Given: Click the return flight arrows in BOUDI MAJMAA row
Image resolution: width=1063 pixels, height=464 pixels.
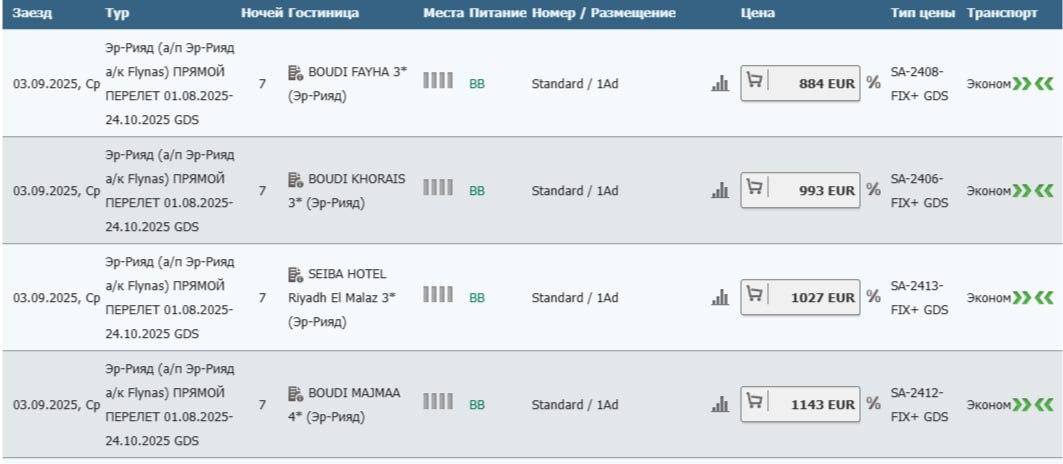Looking at the screenshot, I should point(1045,405).
